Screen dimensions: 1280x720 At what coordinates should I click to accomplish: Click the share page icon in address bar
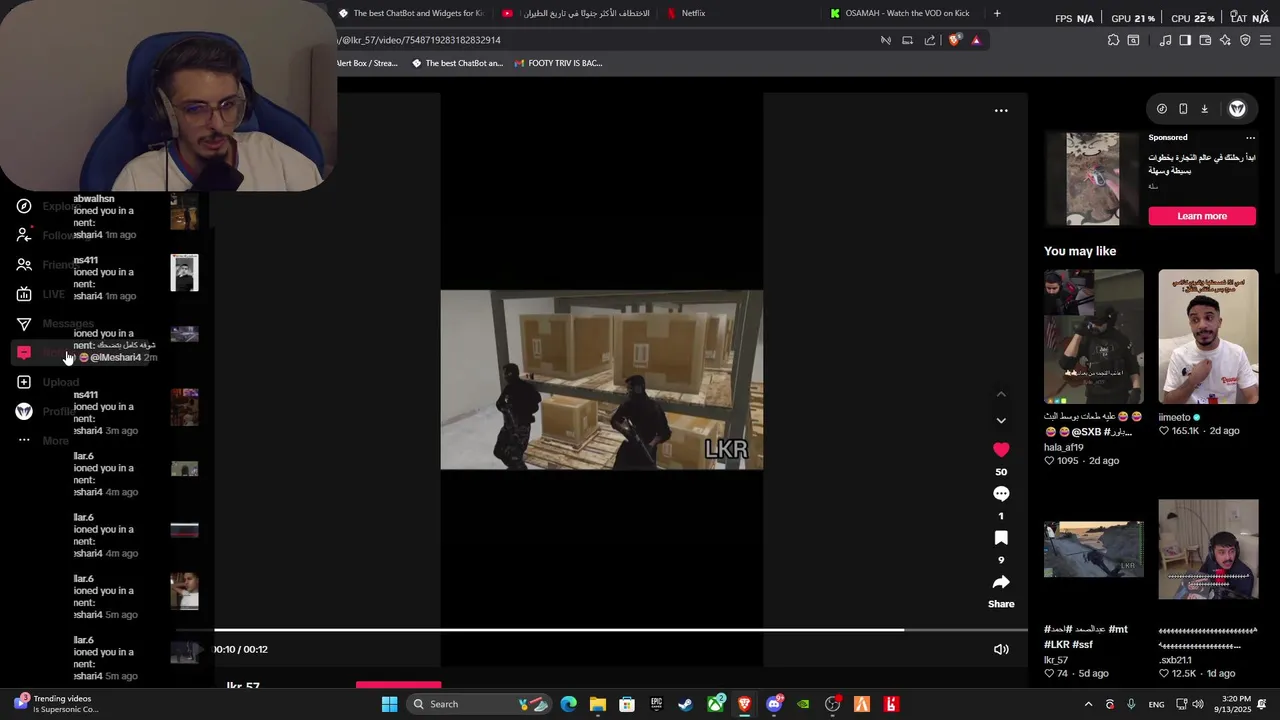(930, 40)
